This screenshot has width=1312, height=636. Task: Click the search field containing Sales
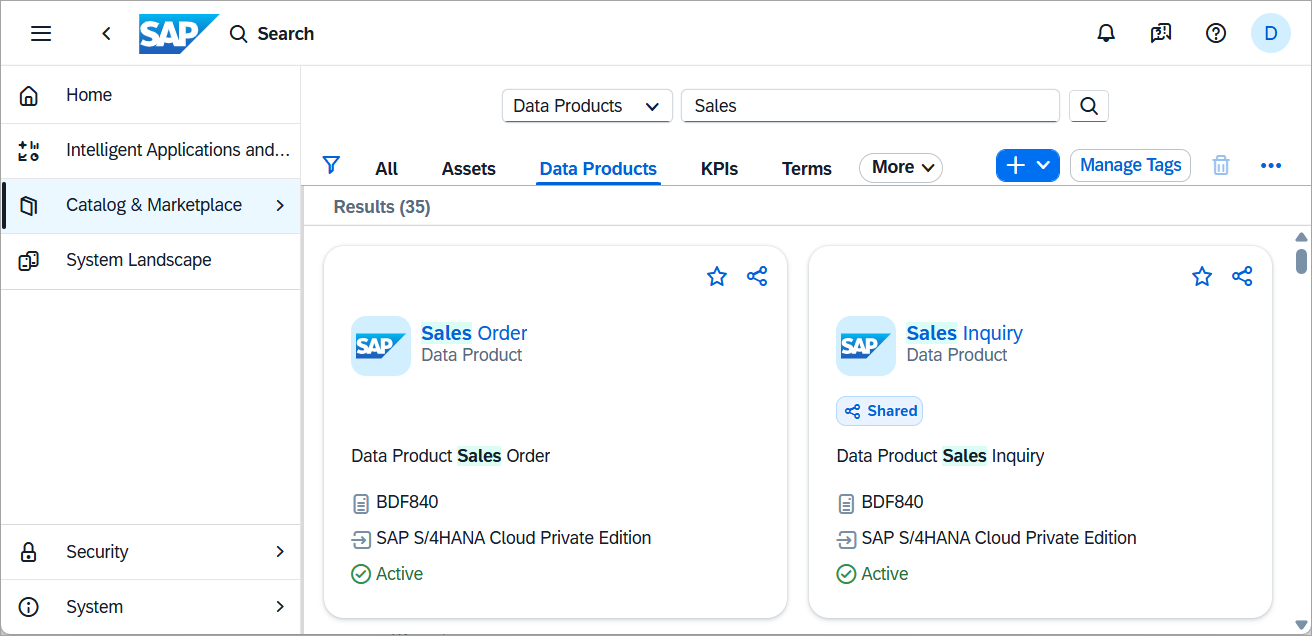click(870, 106)
